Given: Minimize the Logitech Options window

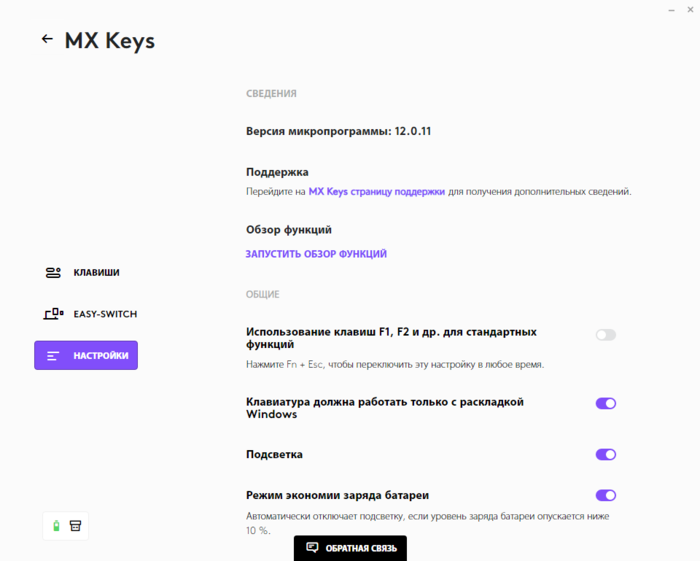Looking at the screenshot, I should (x=671, y=10).
